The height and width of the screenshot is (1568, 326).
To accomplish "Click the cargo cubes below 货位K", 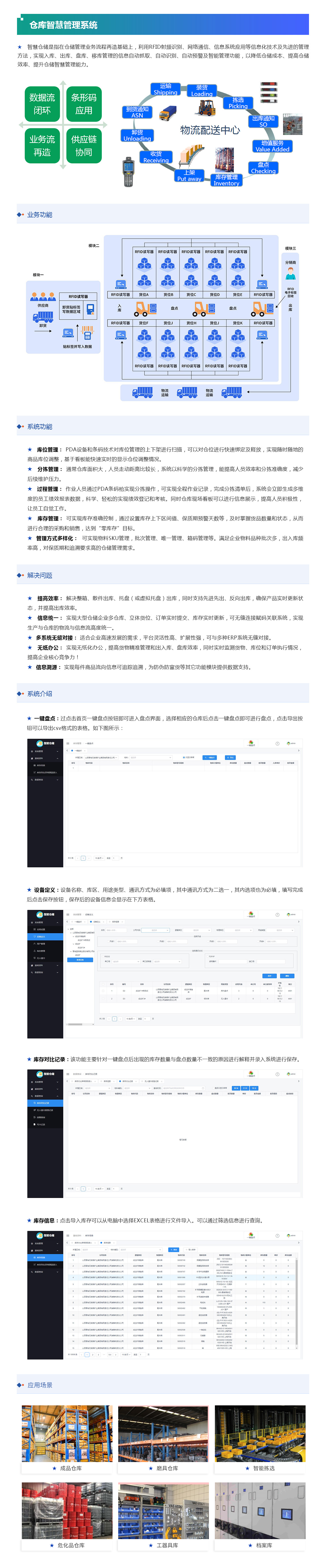I will point(238,345).
